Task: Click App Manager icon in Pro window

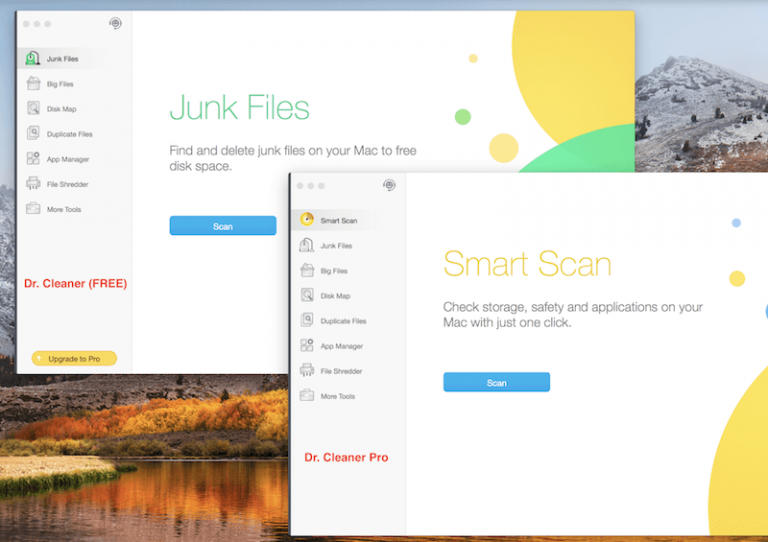Action: pos(307,345)
